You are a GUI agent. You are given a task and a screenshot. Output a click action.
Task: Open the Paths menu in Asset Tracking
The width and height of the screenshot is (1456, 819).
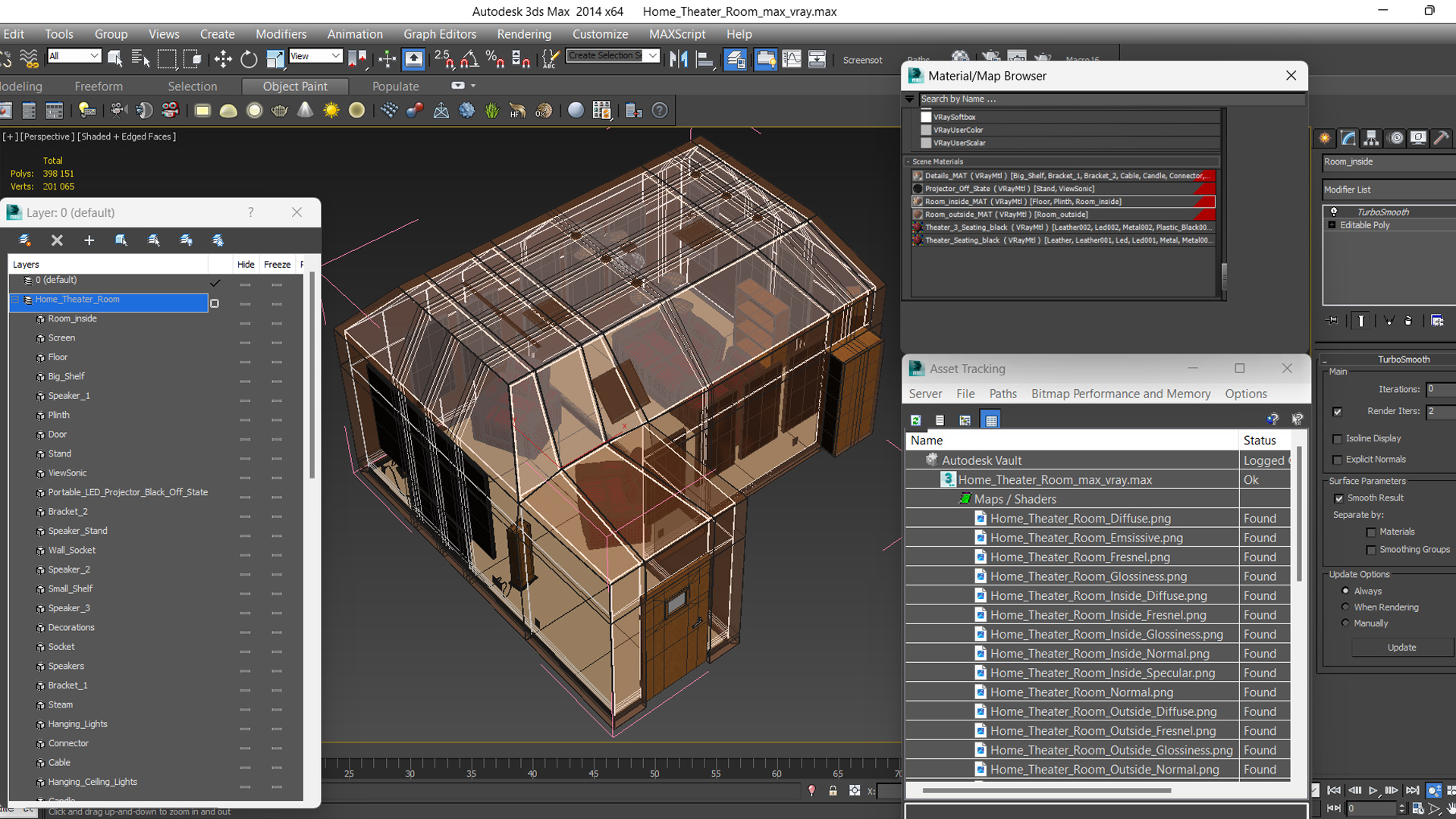coord(1003,394)
